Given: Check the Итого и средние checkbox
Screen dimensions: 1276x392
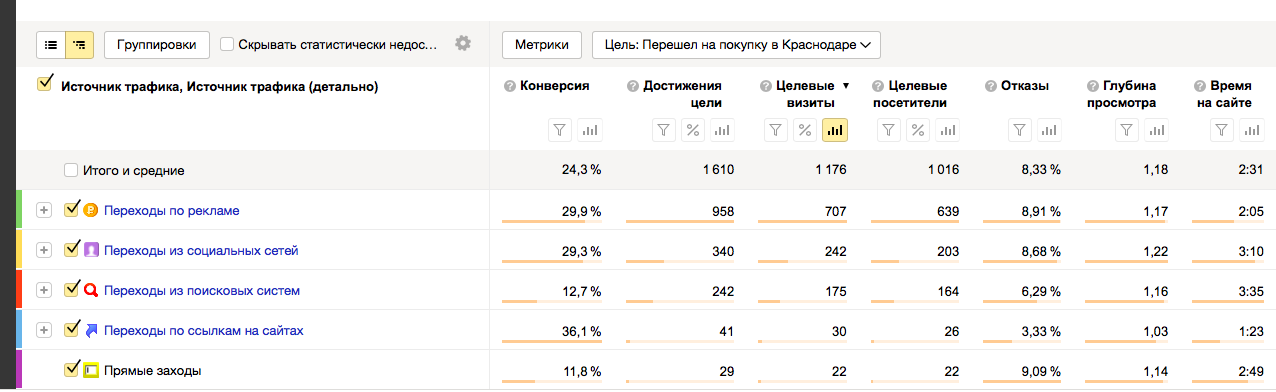Looking at the screenshot, I should coord(71,170).
